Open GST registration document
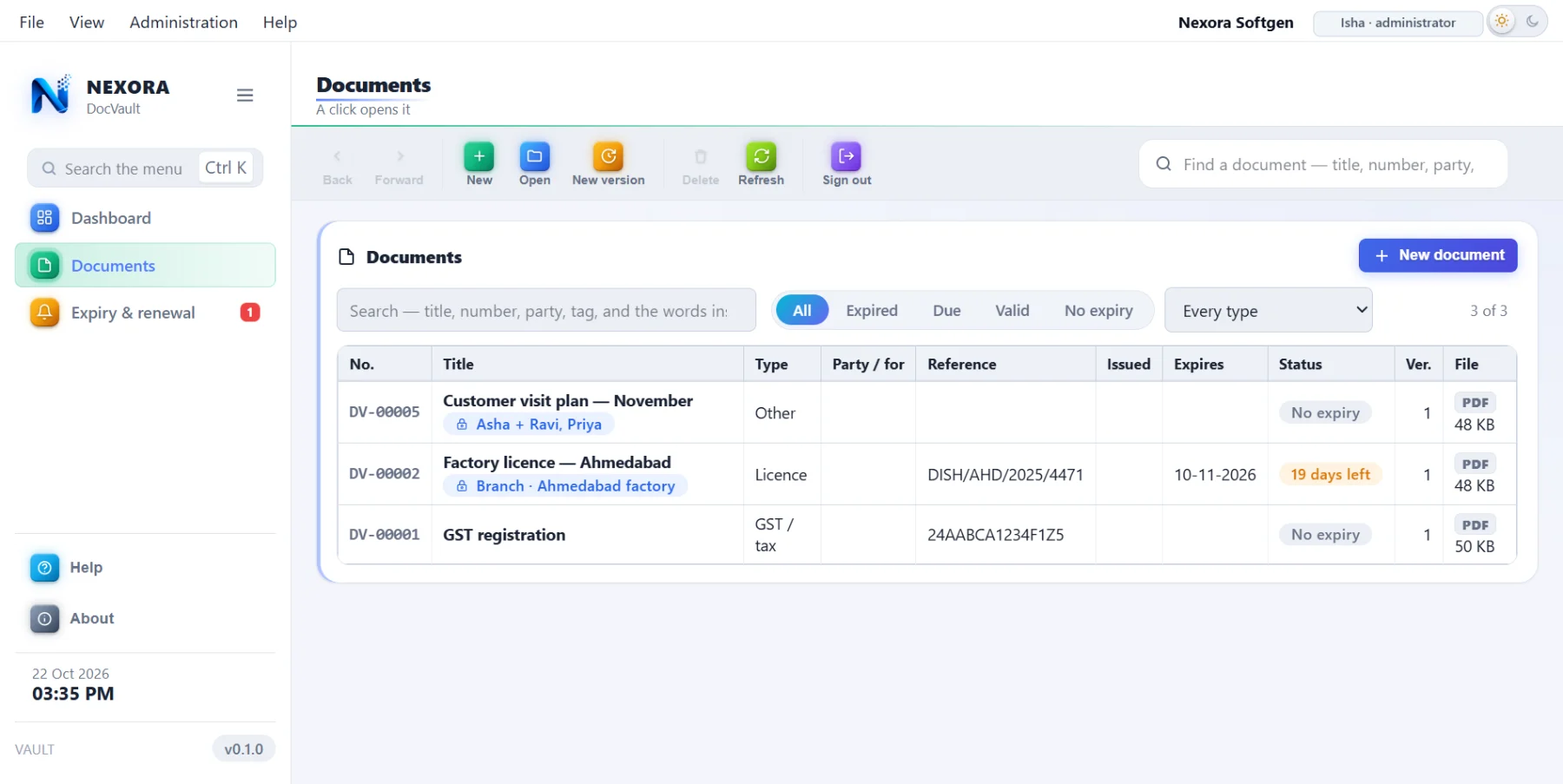 coord(504,535)
